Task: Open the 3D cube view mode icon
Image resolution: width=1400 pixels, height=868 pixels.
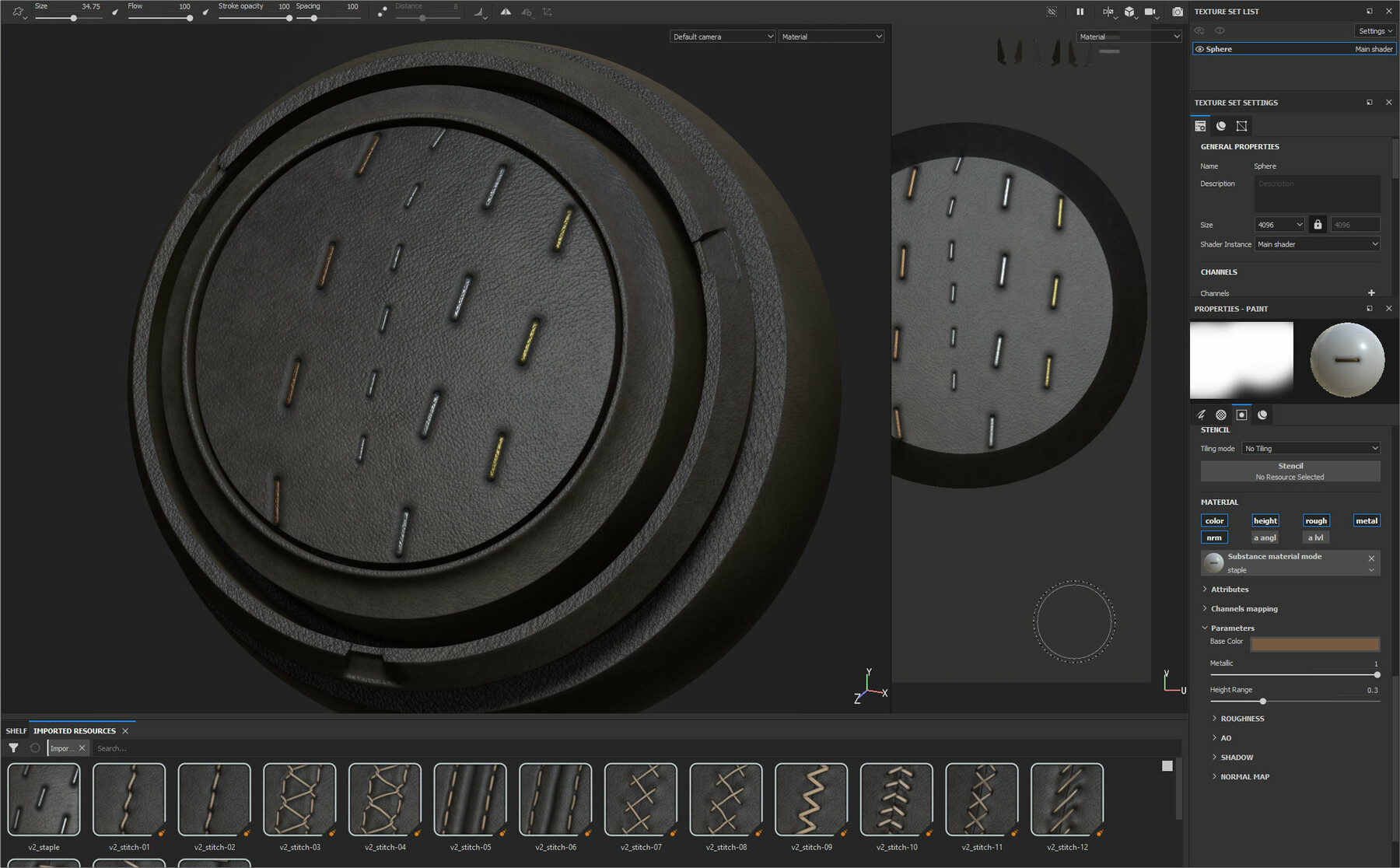Action: tap(1129, 12)
